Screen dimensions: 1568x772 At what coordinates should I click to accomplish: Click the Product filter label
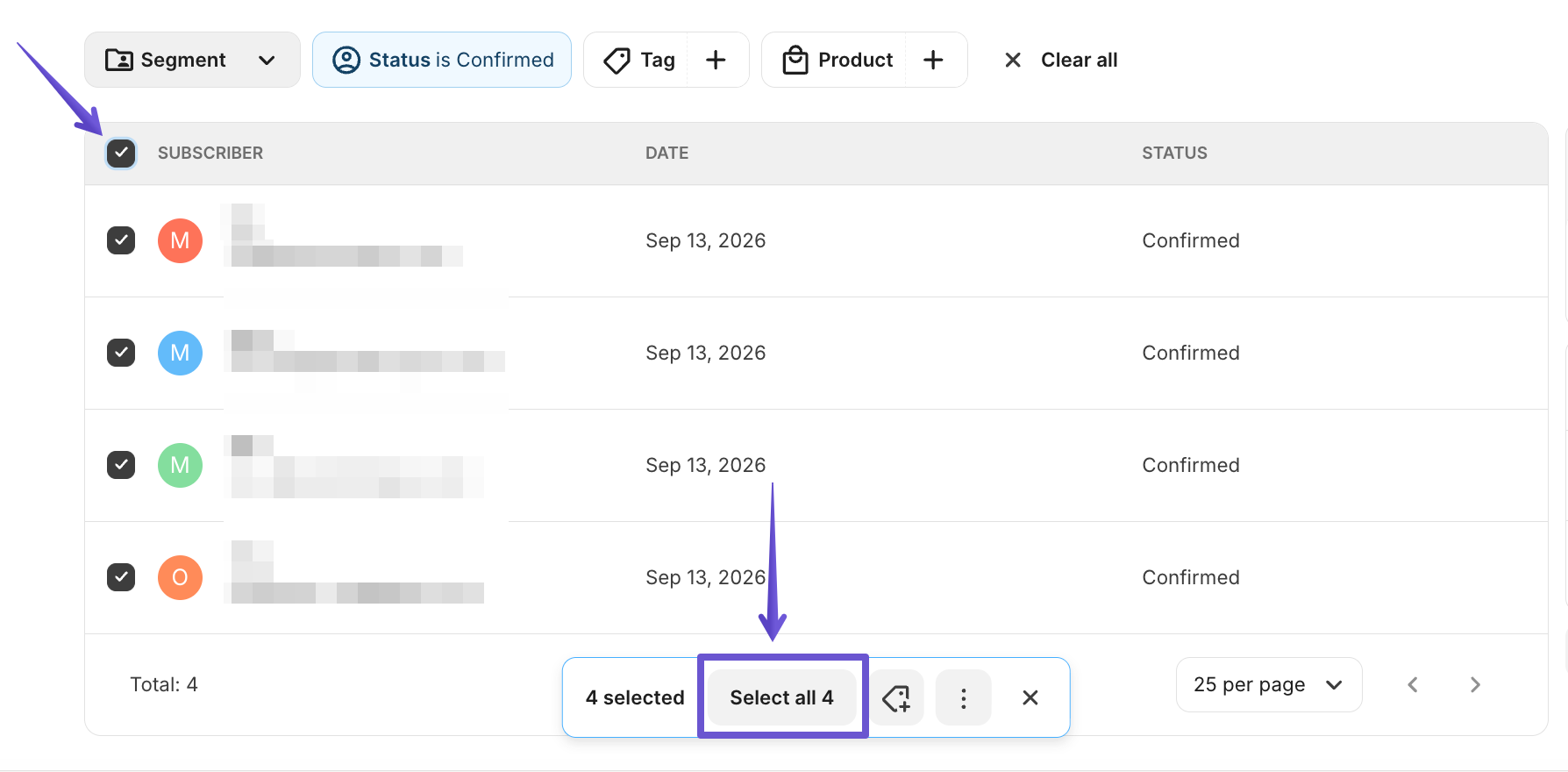tap(855, 60)
